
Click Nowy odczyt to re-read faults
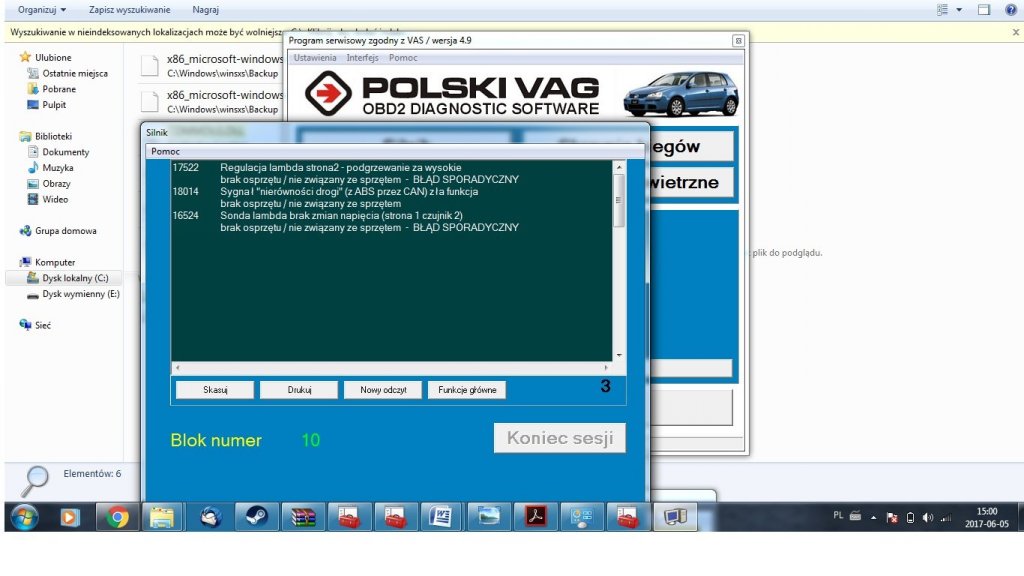pos(383,390)
